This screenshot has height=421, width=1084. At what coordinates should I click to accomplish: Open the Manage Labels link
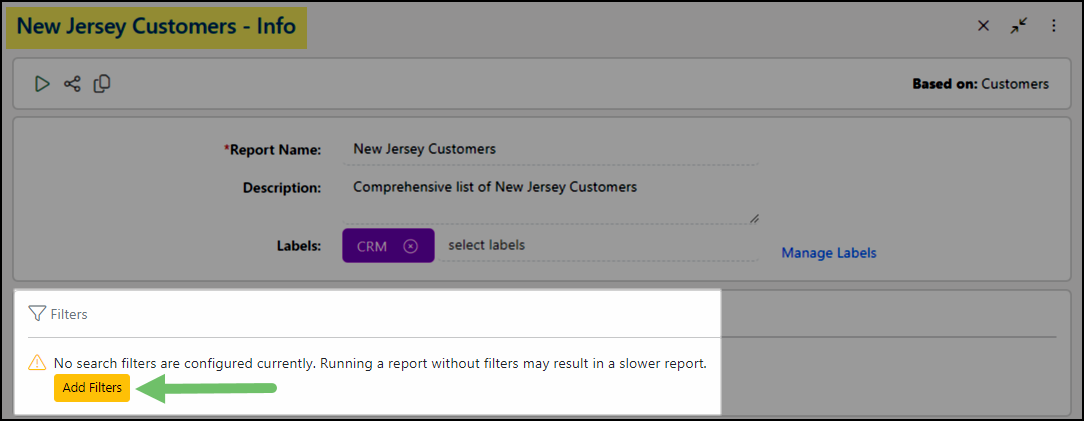[x=829, y=253]
